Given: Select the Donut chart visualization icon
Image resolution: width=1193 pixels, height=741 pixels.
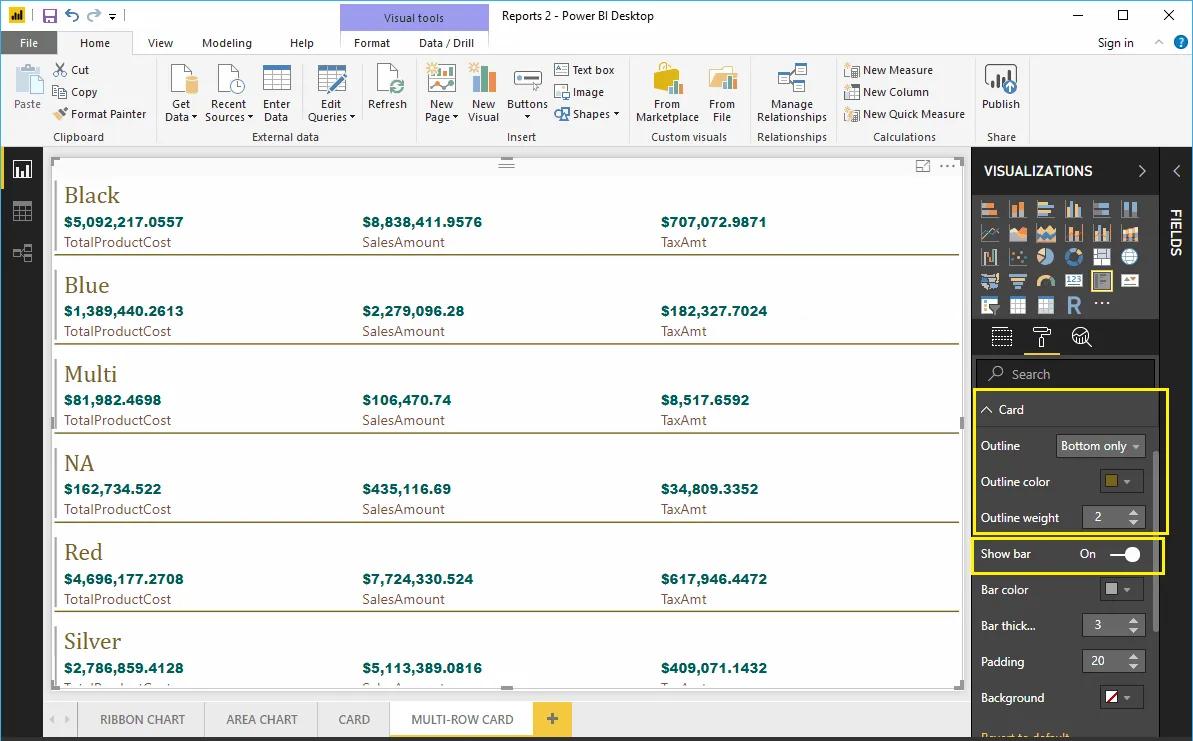Looking at the screenshot, I should coord(1073,257).
